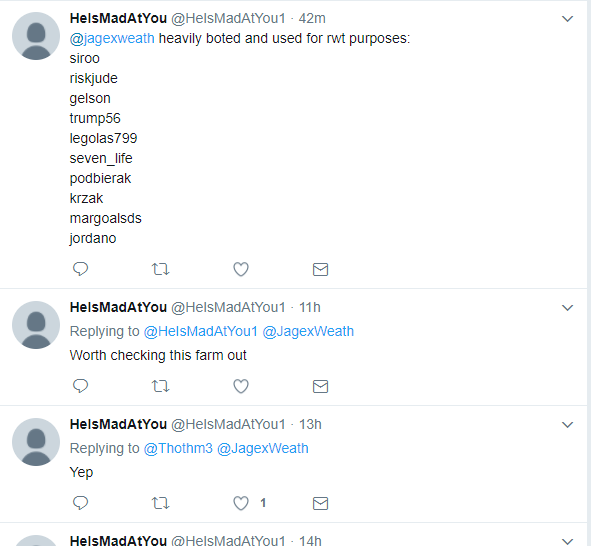Open the chevron menu on the 13h tweet

point(567,425)
